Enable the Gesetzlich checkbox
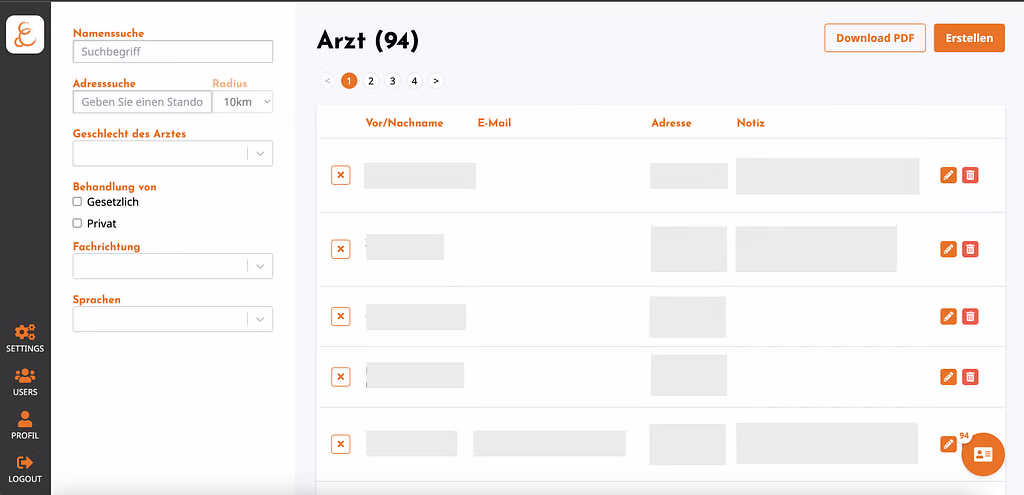 (x=77, y=202)
